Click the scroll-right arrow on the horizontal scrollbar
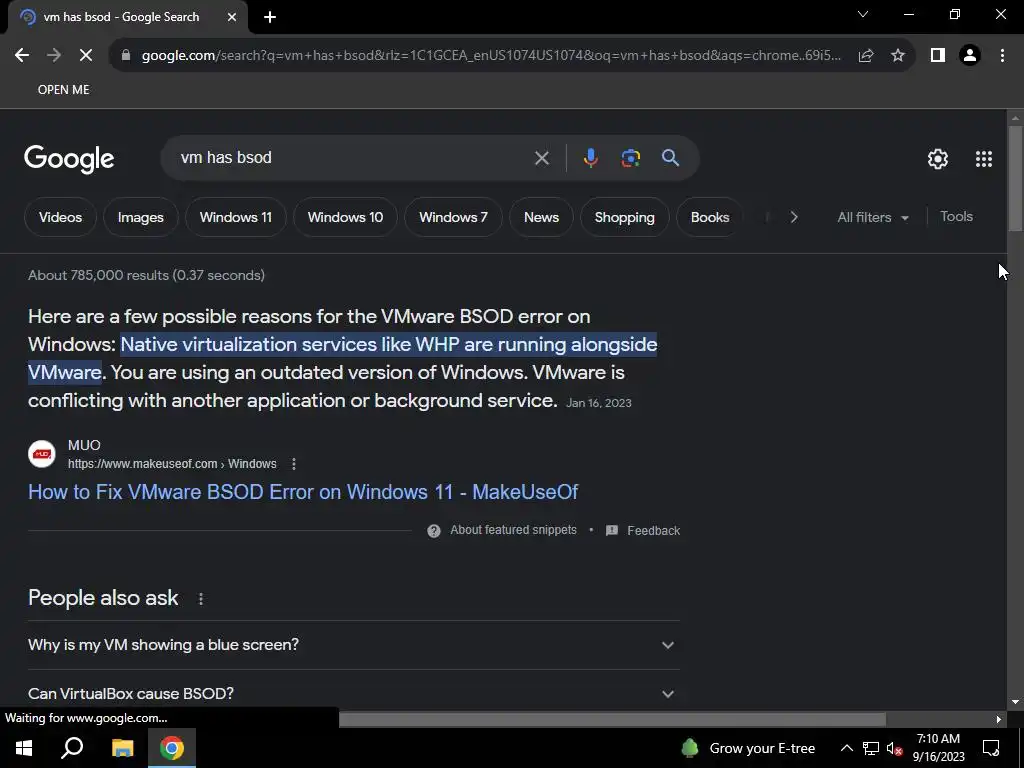This screenshot has width=1024, height=768. click(999, 719)
